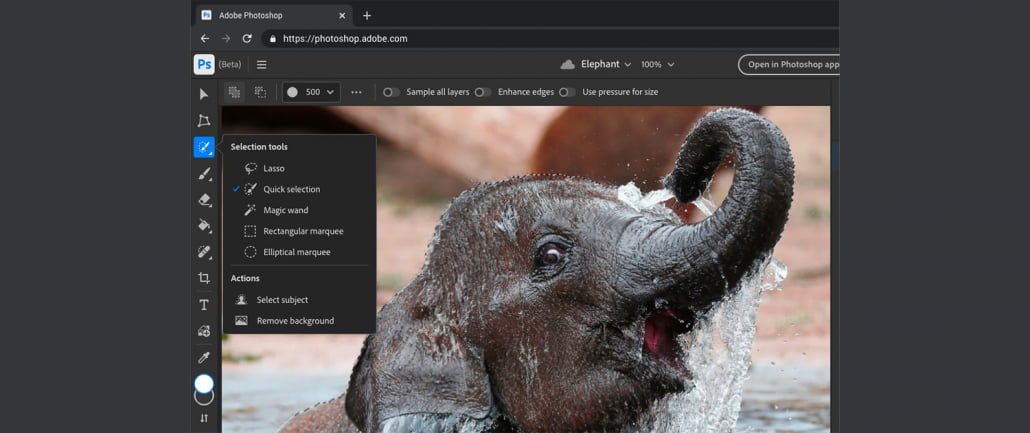Viewport: 1030px width, 433px height.
Task: Choose Rectangular marquee tool
Action: click(300, 231)
